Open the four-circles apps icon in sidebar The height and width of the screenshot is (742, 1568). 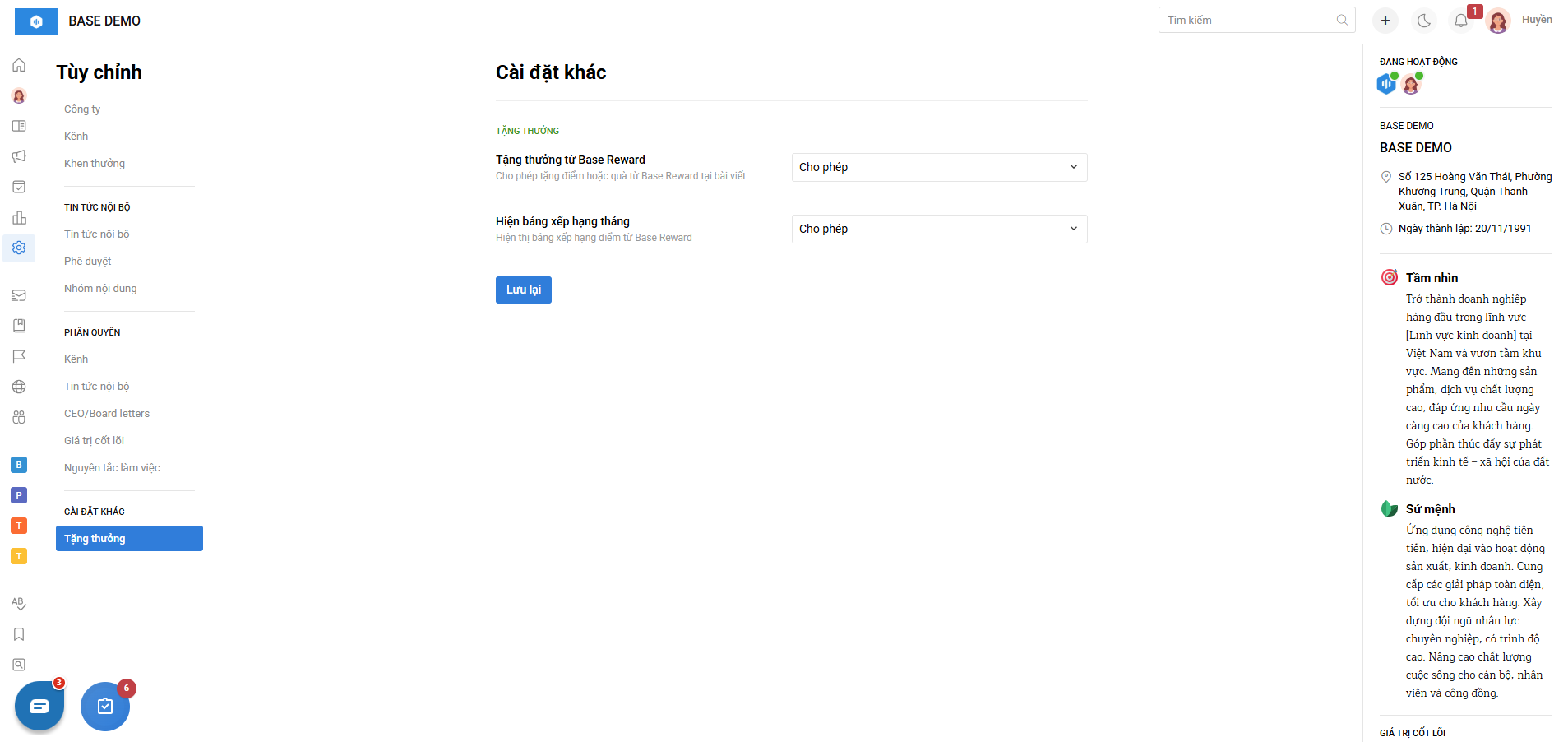pos(19,417)
